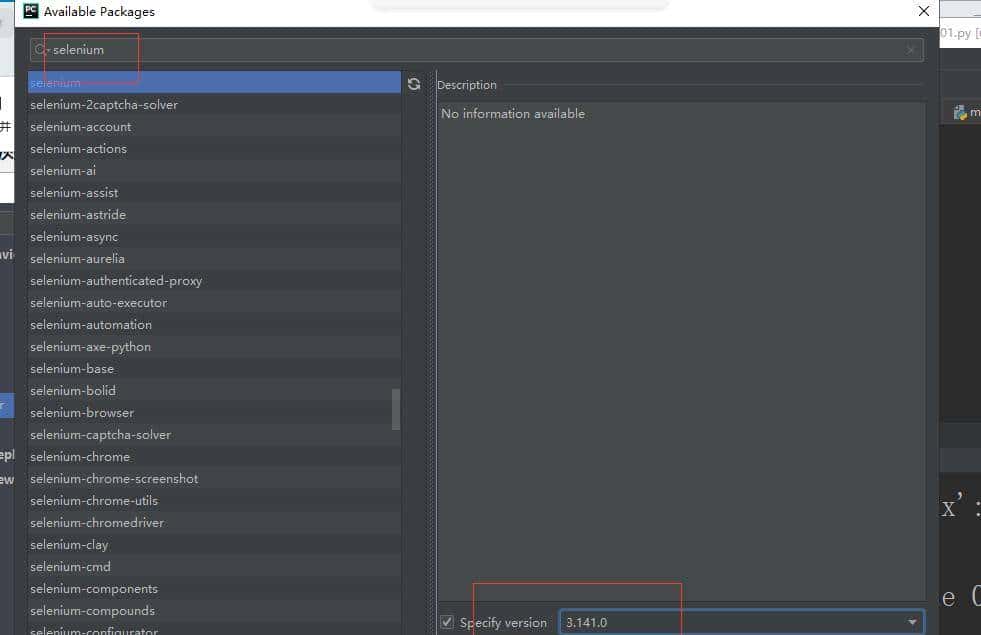
Task: Select the selenium package entry
Action: pyautogui.click(x=55, y=83)
